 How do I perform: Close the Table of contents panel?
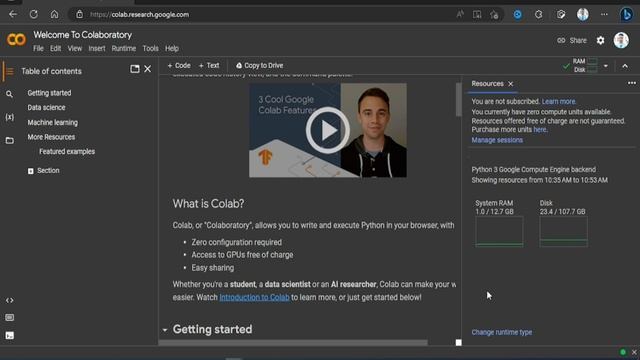point(147,69)
